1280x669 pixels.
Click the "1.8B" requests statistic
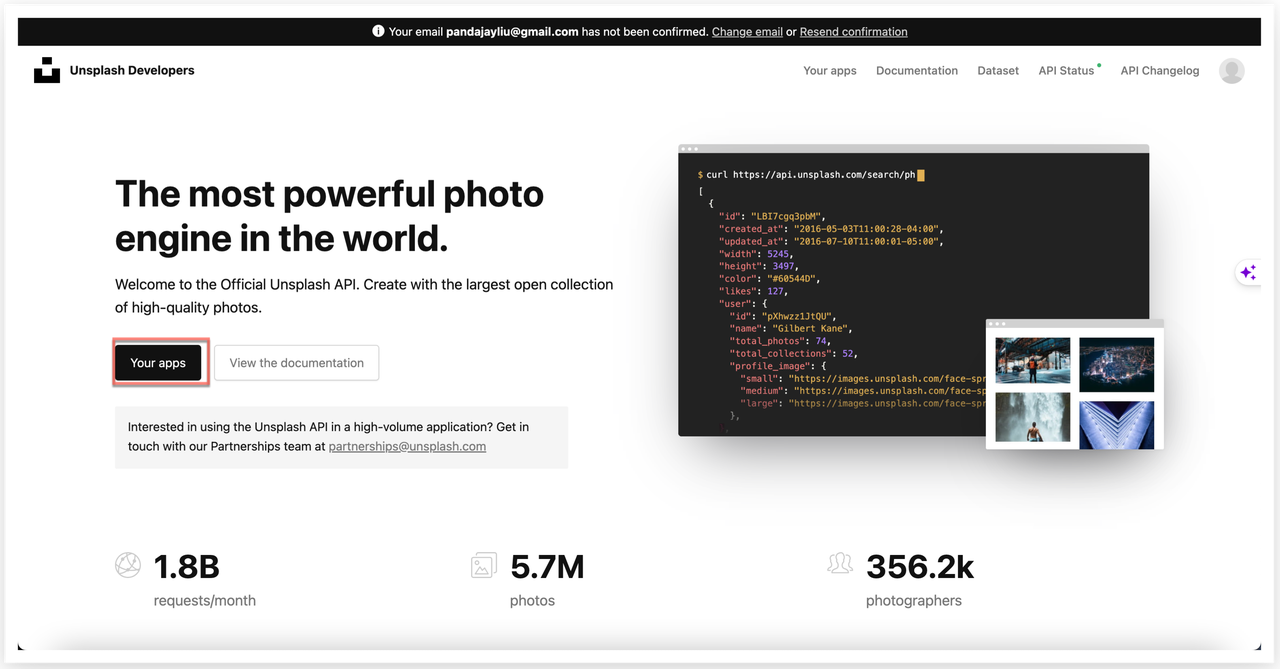pos(187,567)
